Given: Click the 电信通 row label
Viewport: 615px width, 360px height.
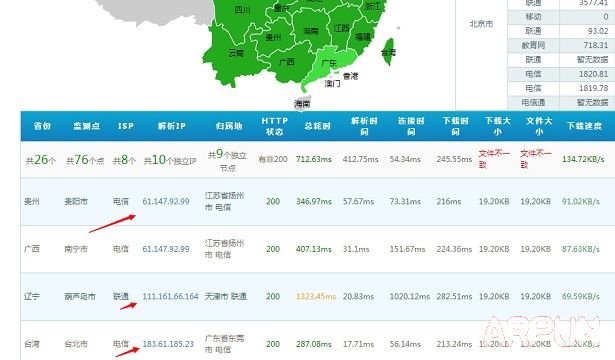Looking at the screenshot, I should click(x=533, y=102).
